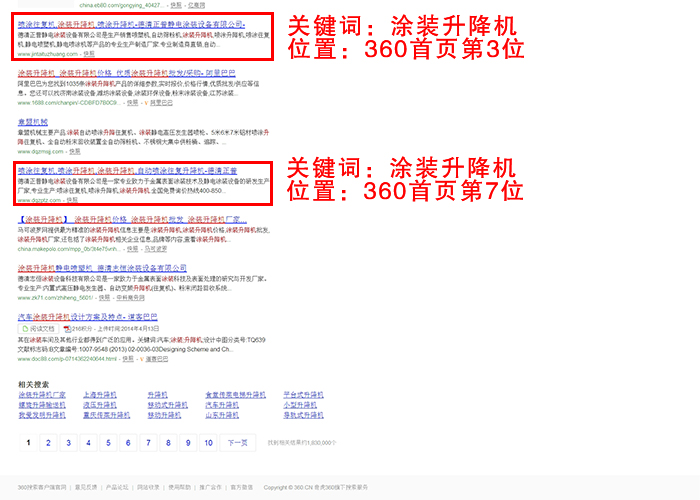Select related search 移动式升降机
The width and height of the screenshot is (700, 500).
(167, 405)
